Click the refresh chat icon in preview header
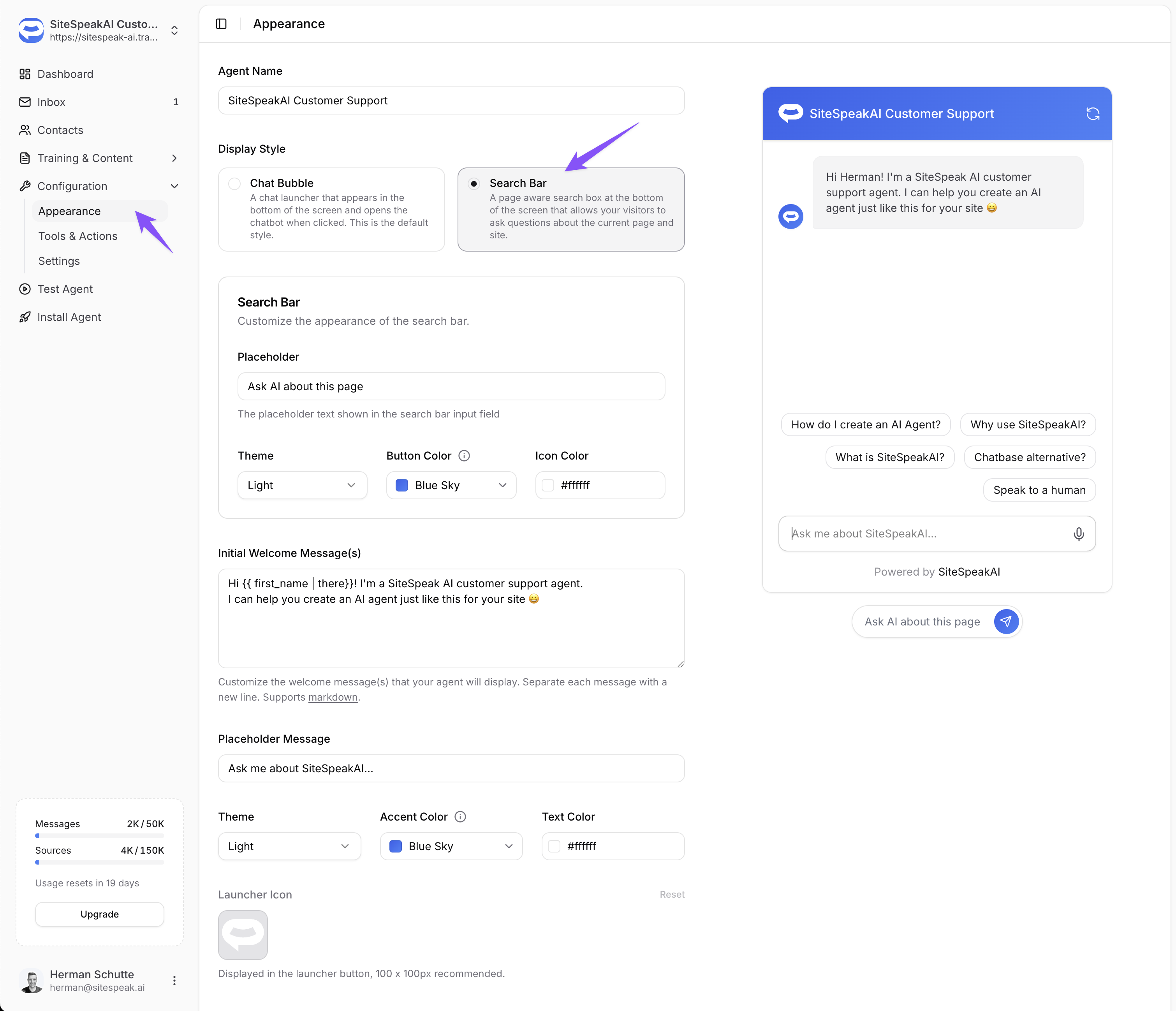The width and height of the screenshot is (1176, 1011). (x=1093, y=114)
